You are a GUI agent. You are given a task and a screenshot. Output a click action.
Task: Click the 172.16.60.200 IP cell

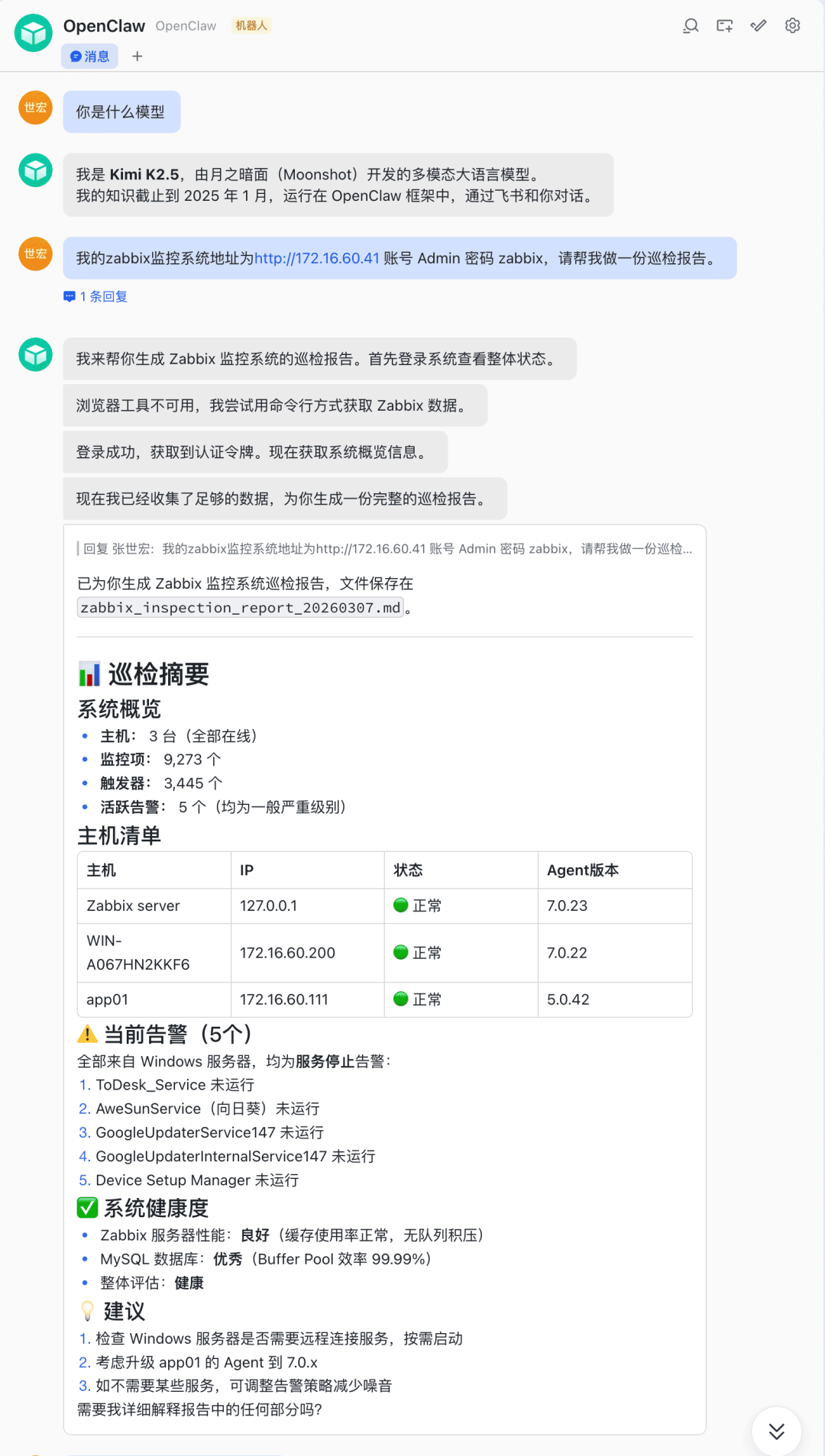pos(308,953)
